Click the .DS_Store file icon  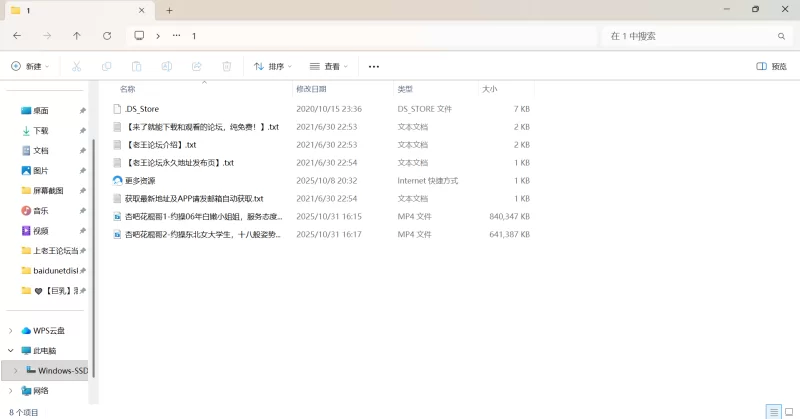117,109
